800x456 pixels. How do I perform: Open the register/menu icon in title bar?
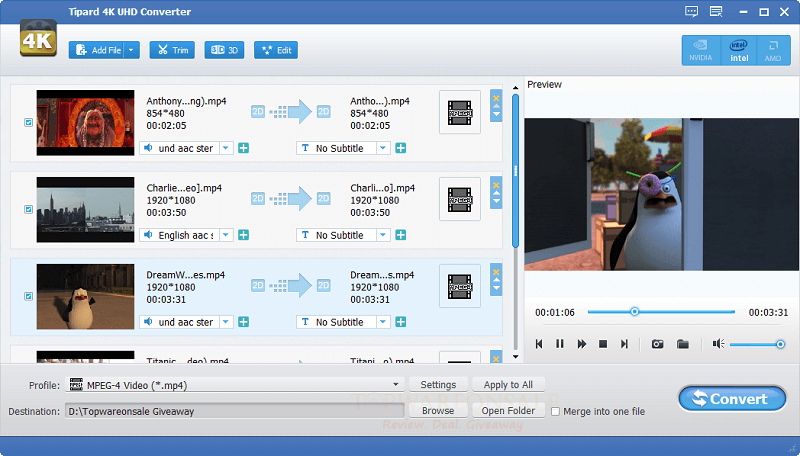point(716,11)
